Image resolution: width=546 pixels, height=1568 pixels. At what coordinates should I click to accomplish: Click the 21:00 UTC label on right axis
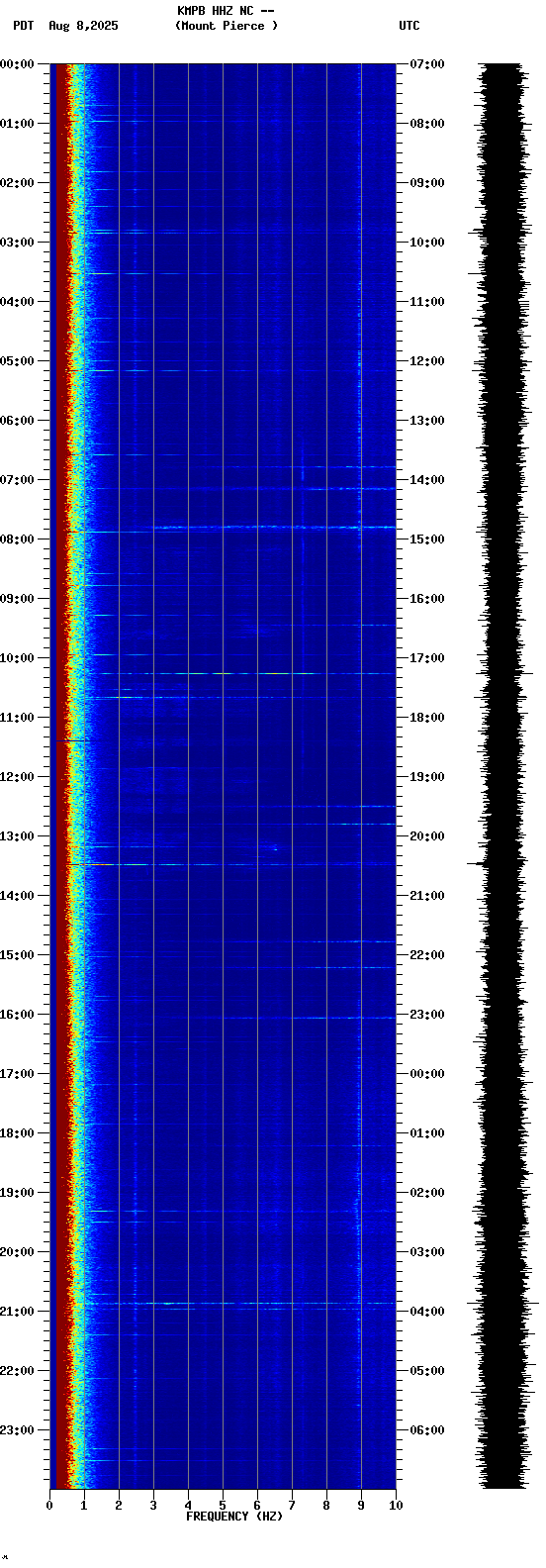427,896
